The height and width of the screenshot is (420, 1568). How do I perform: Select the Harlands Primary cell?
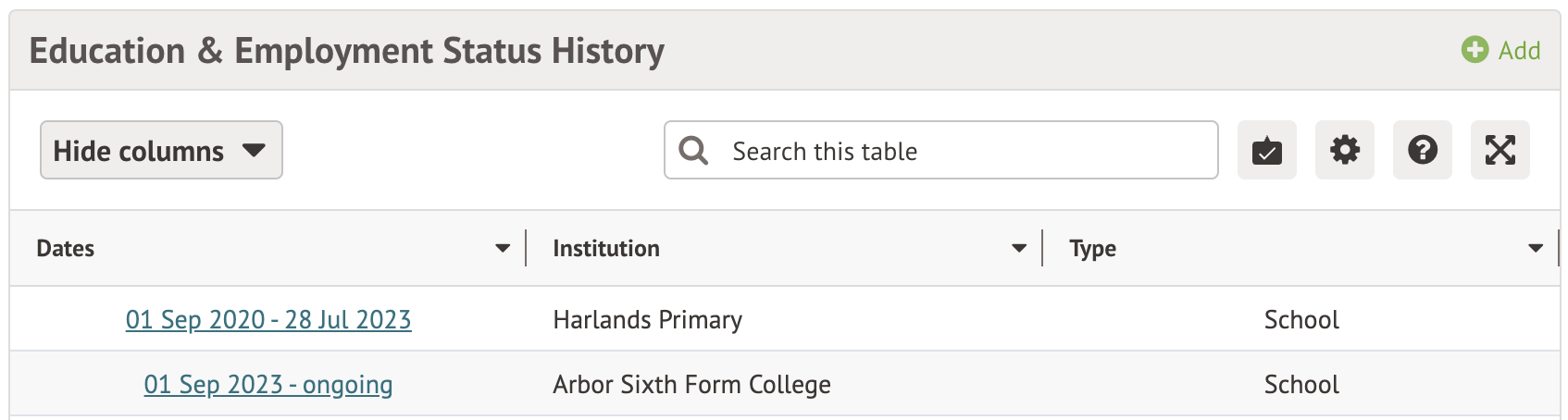[648, 319]
